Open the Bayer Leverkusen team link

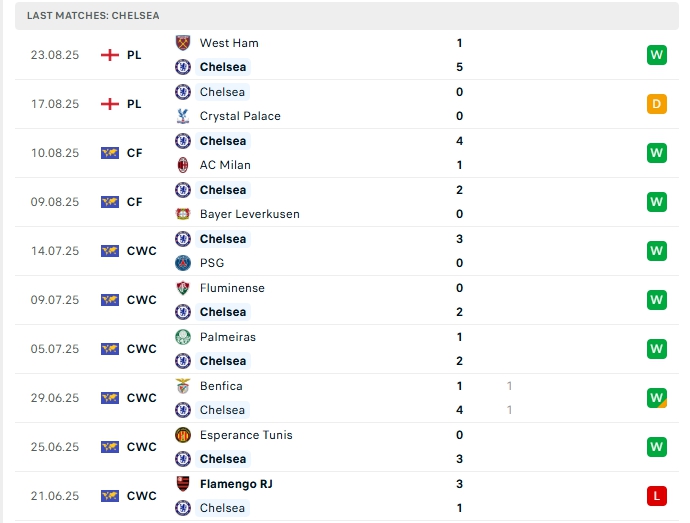coord(249,214)
